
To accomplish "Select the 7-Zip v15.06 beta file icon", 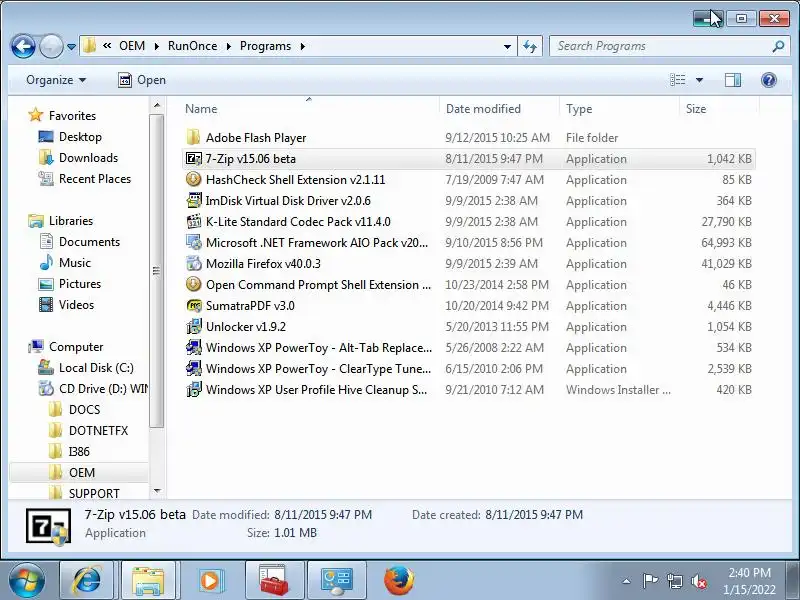I will 193,159.
